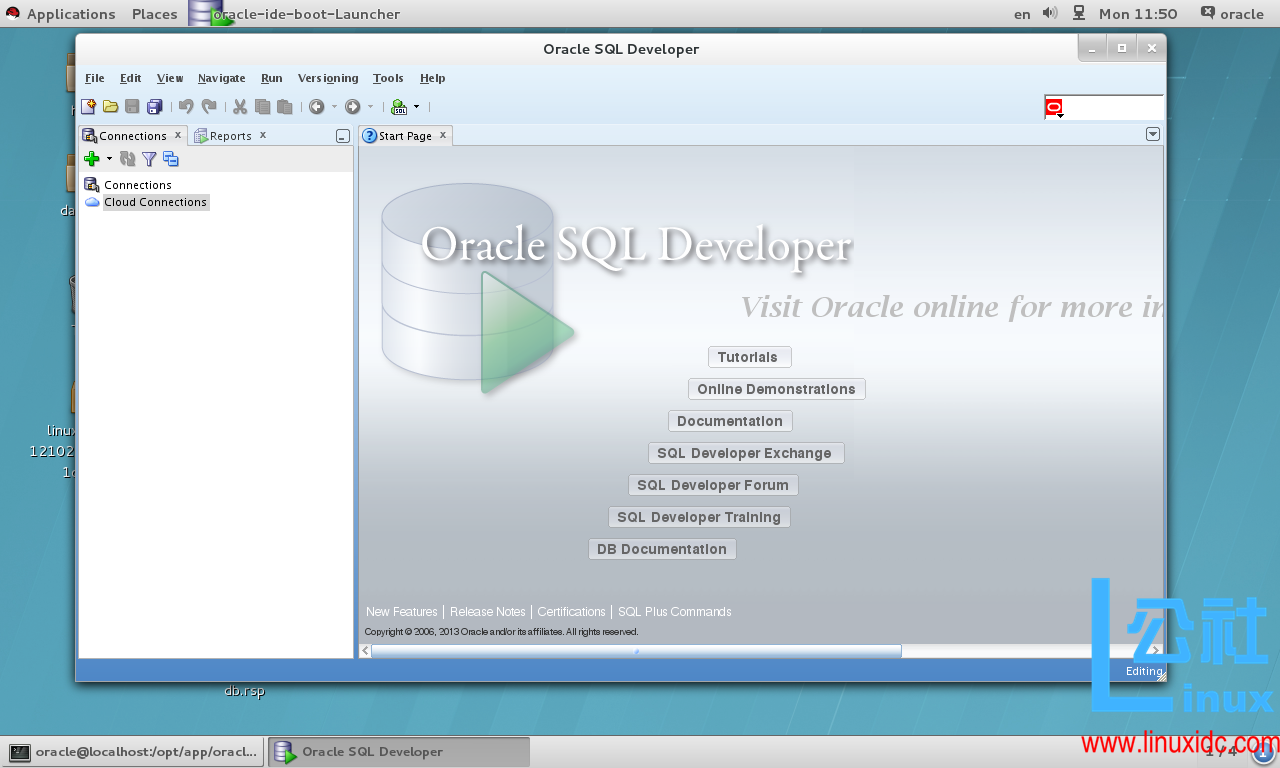Viewport: 1280px width, 768px height.
Task: Open SQL Worksheet with the SQL icon
Action: click(399, 107)
